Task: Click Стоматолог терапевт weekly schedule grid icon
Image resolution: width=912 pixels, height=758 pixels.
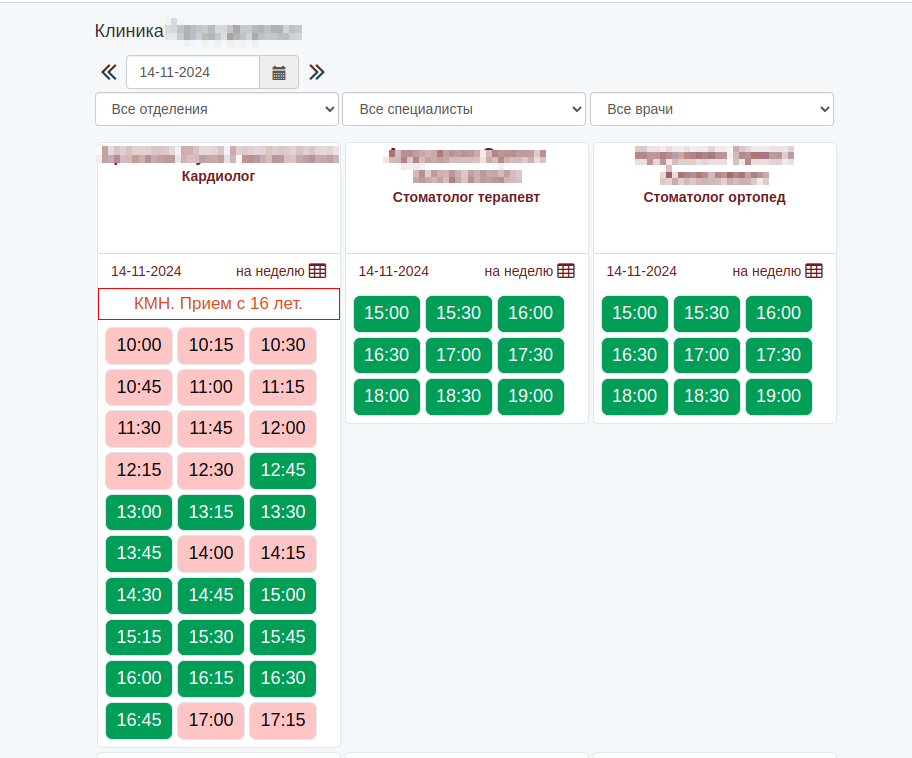Action: 566,271
